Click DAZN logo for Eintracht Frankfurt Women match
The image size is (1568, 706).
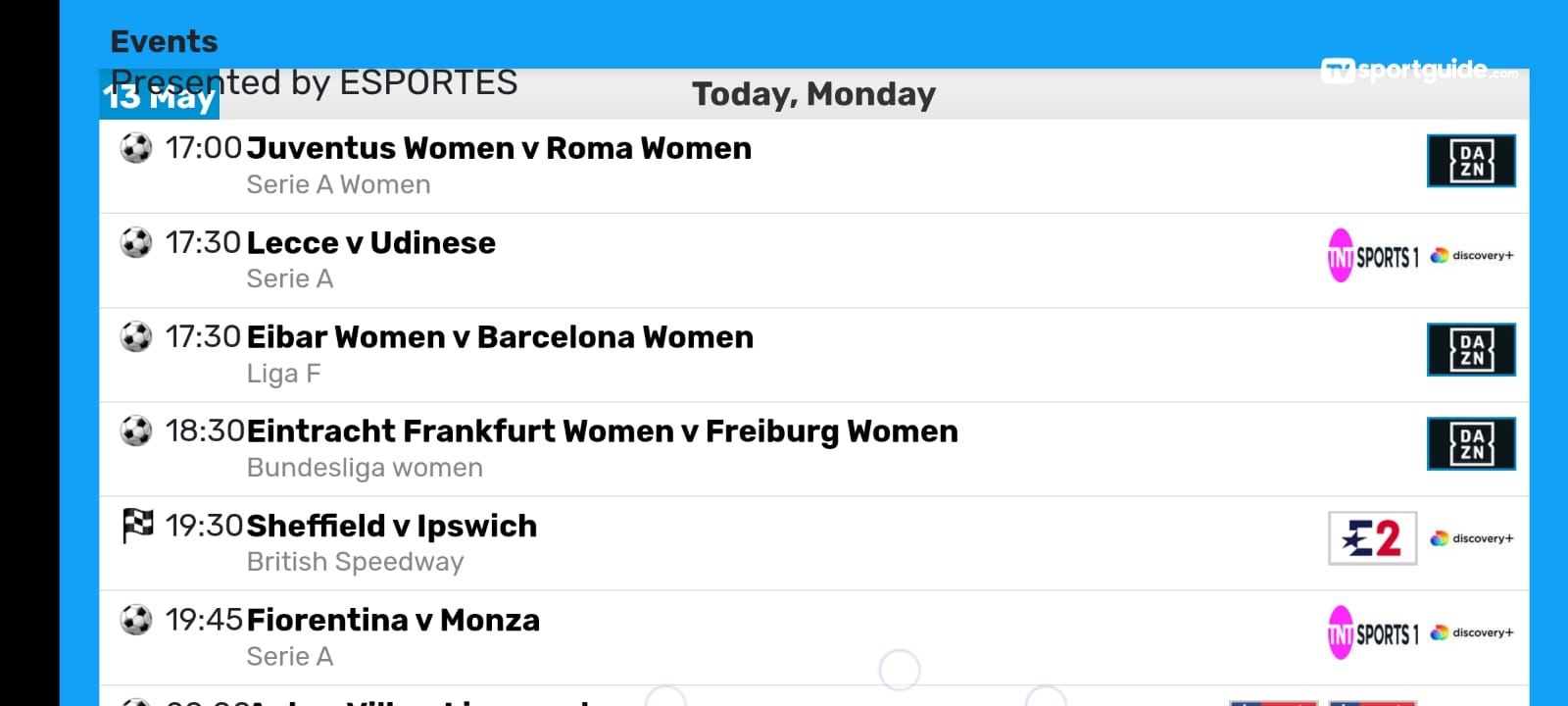[x=1471, y=444]
